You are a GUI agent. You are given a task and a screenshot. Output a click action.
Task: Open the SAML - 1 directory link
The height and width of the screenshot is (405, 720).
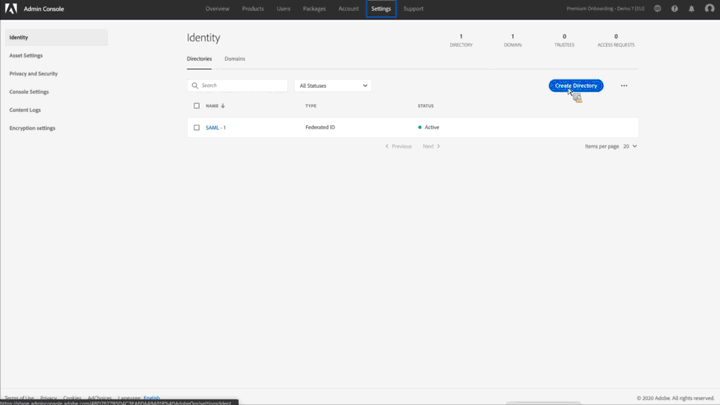(x=216, y=128)
